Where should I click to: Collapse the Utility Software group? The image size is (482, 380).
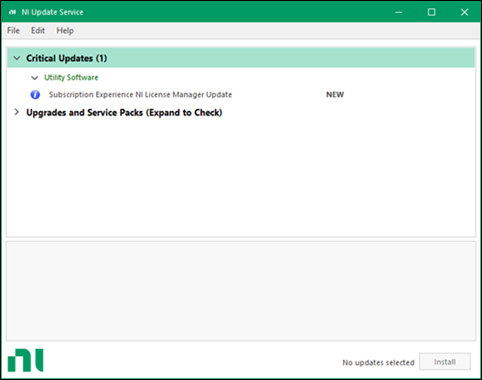click(34, 78)
